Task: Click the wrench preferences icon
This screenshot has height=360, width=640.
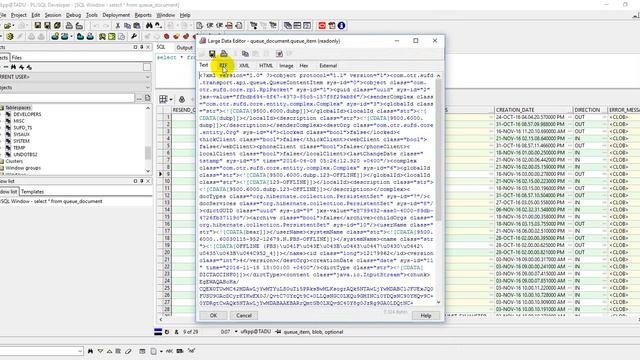Action: 134,36
